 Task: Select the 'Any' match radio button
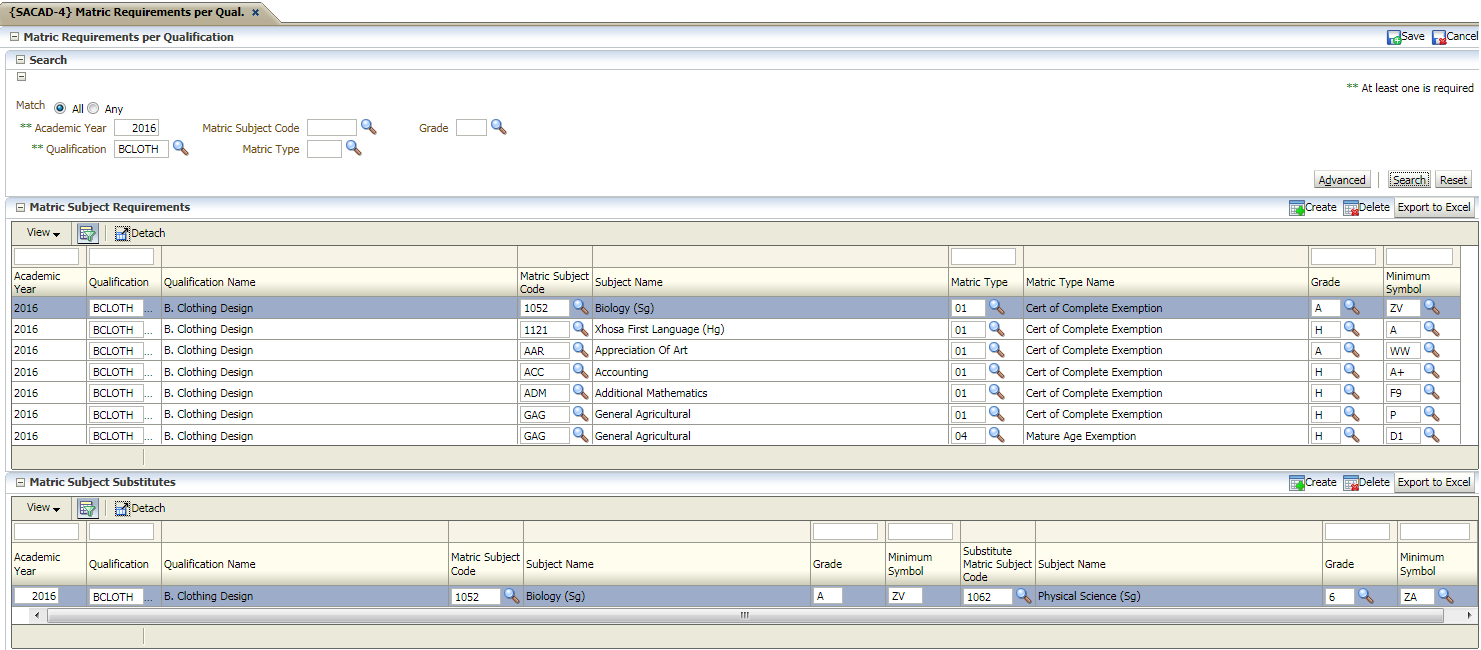(93, 109)
